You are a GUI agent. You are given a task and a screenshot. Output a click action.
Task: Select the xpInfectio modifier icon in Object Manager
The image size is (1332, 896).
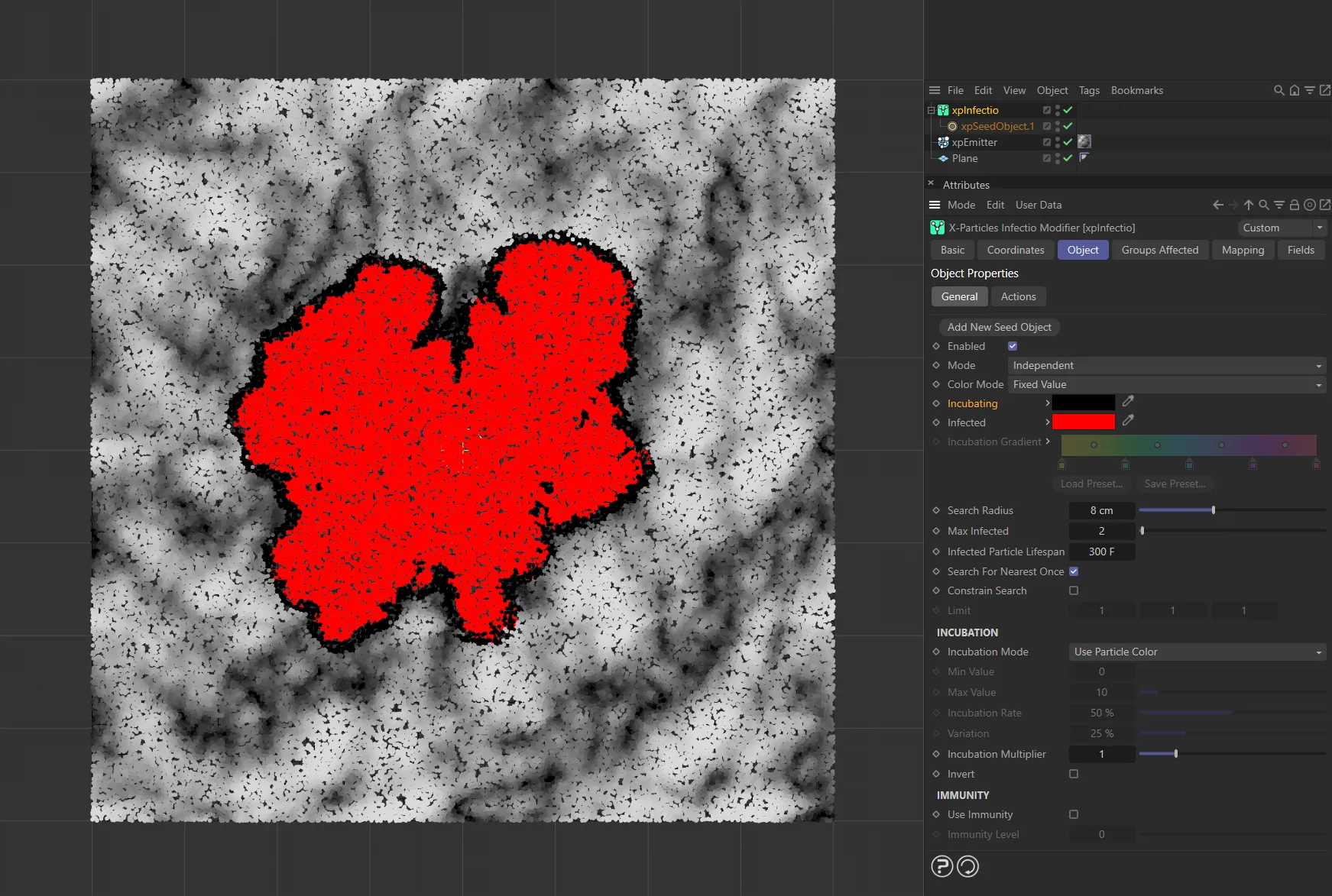click(942, 110)
